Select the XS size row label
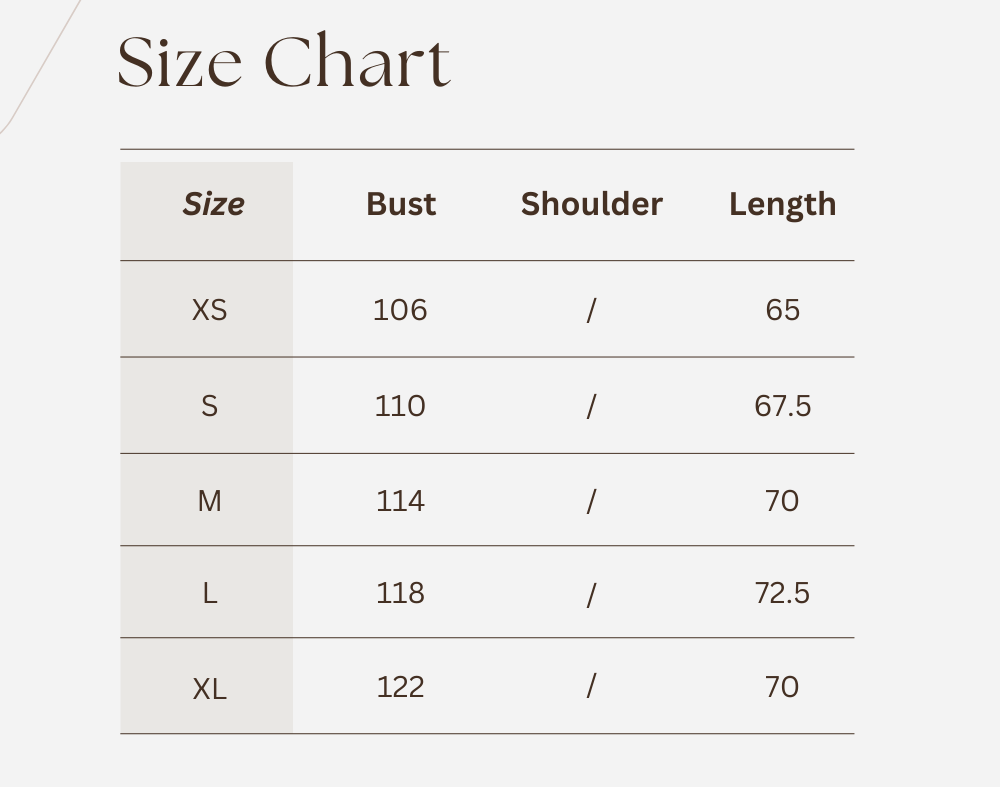1000x787 pixels. (209, 310)
